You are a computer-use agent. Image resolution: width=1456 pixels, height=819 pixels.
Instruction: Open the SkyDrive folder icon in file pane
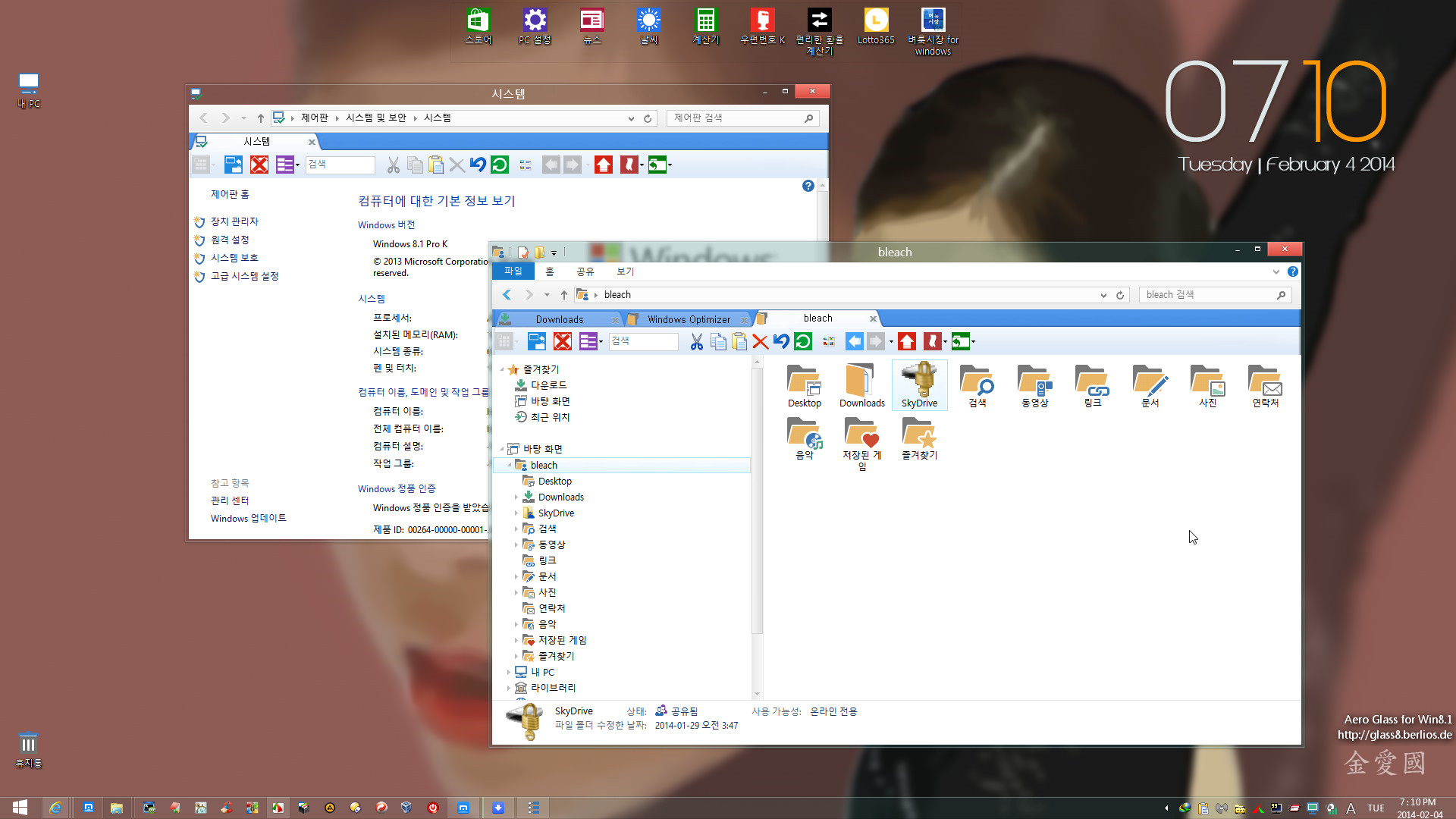920,385
